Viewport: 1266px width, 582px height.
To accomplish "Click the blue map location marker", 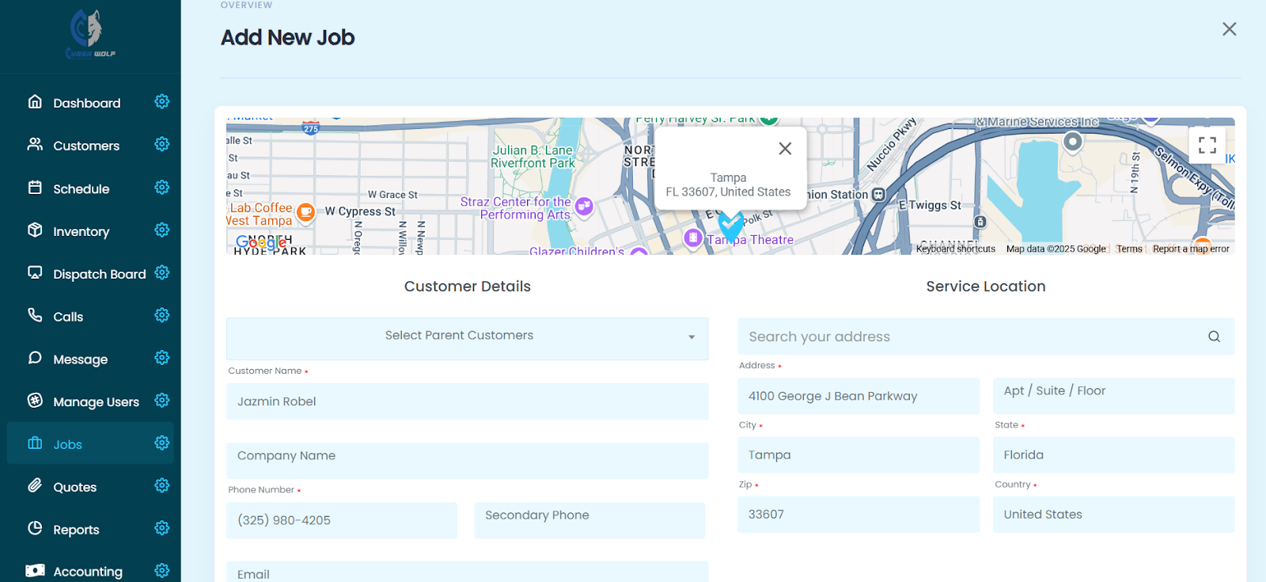I will [731, 226].
